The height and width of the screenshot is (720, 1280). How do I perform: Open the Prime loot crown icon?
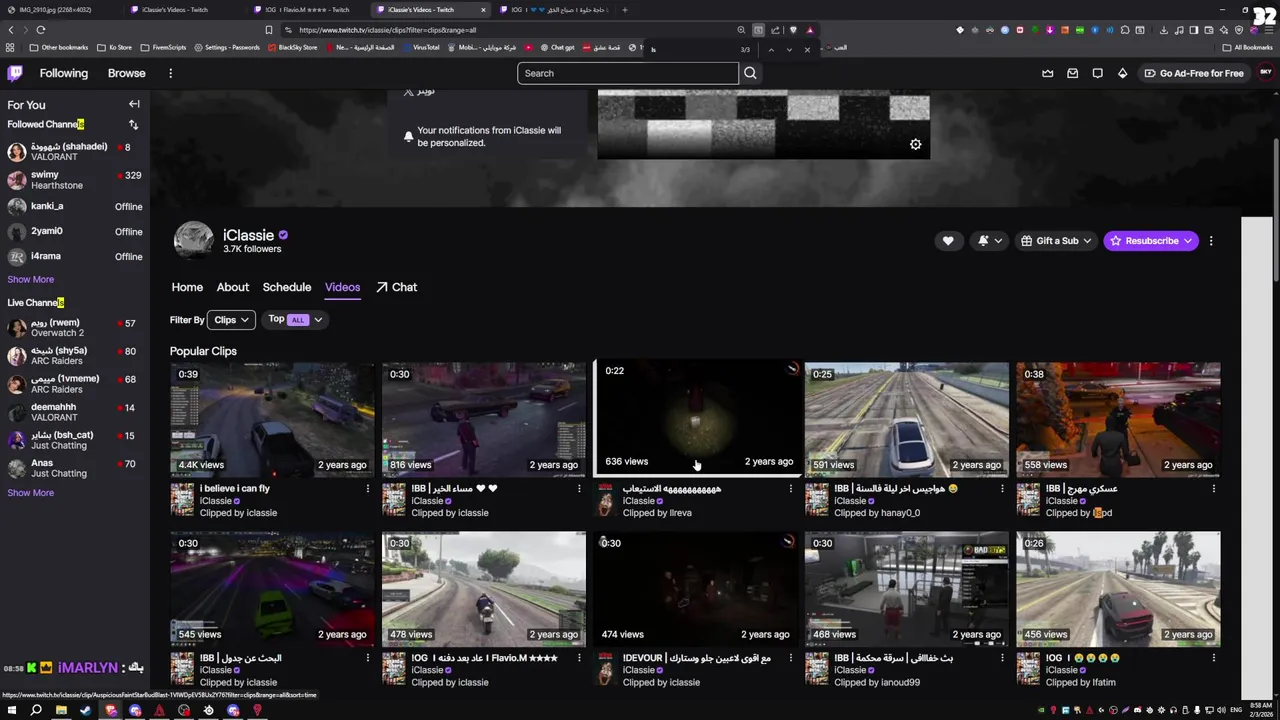tap(1047, 73)
